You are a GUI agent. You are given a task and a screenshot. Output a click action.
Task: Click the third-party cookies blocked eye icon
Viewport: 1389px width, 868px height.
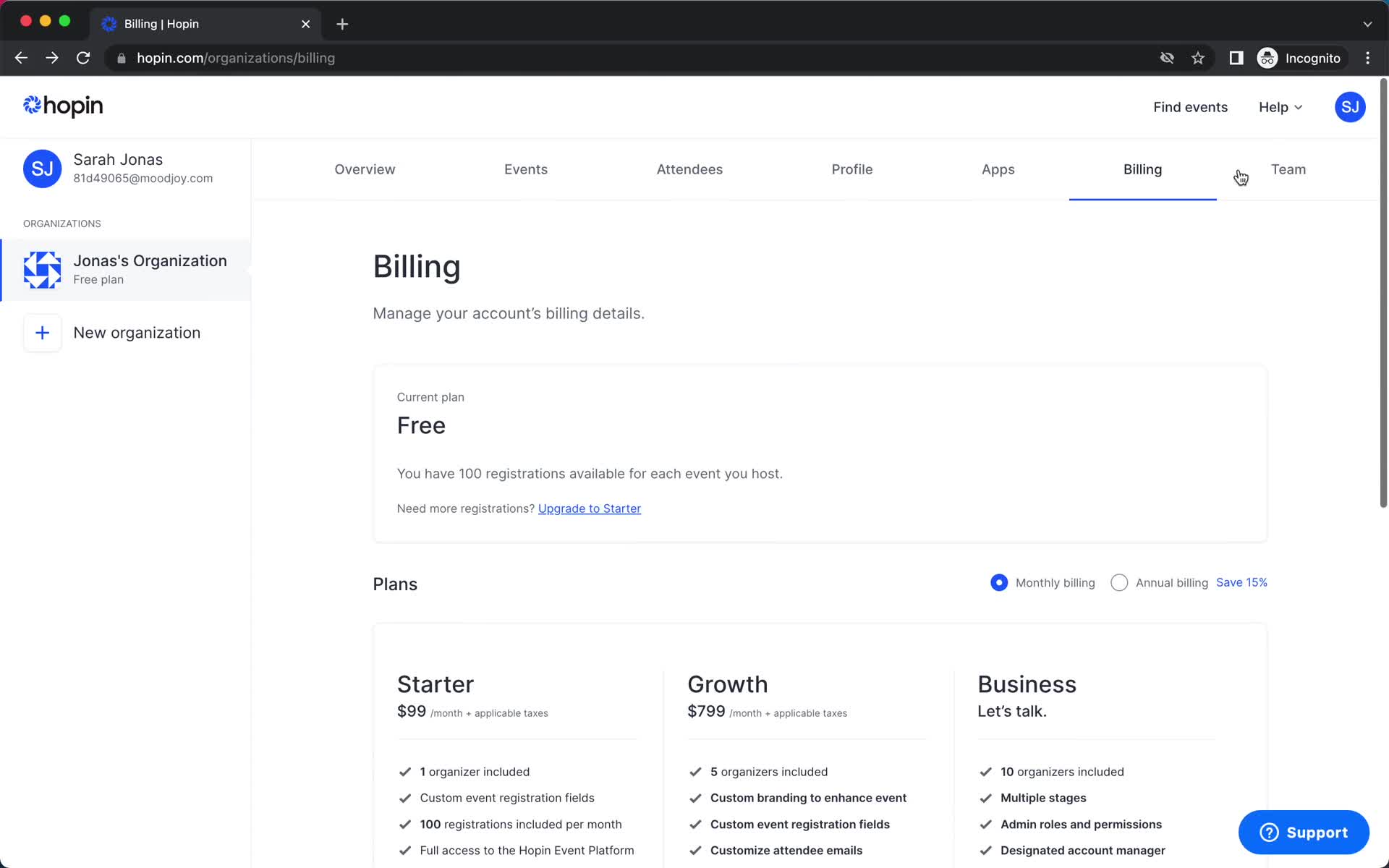click(1167, 58)
